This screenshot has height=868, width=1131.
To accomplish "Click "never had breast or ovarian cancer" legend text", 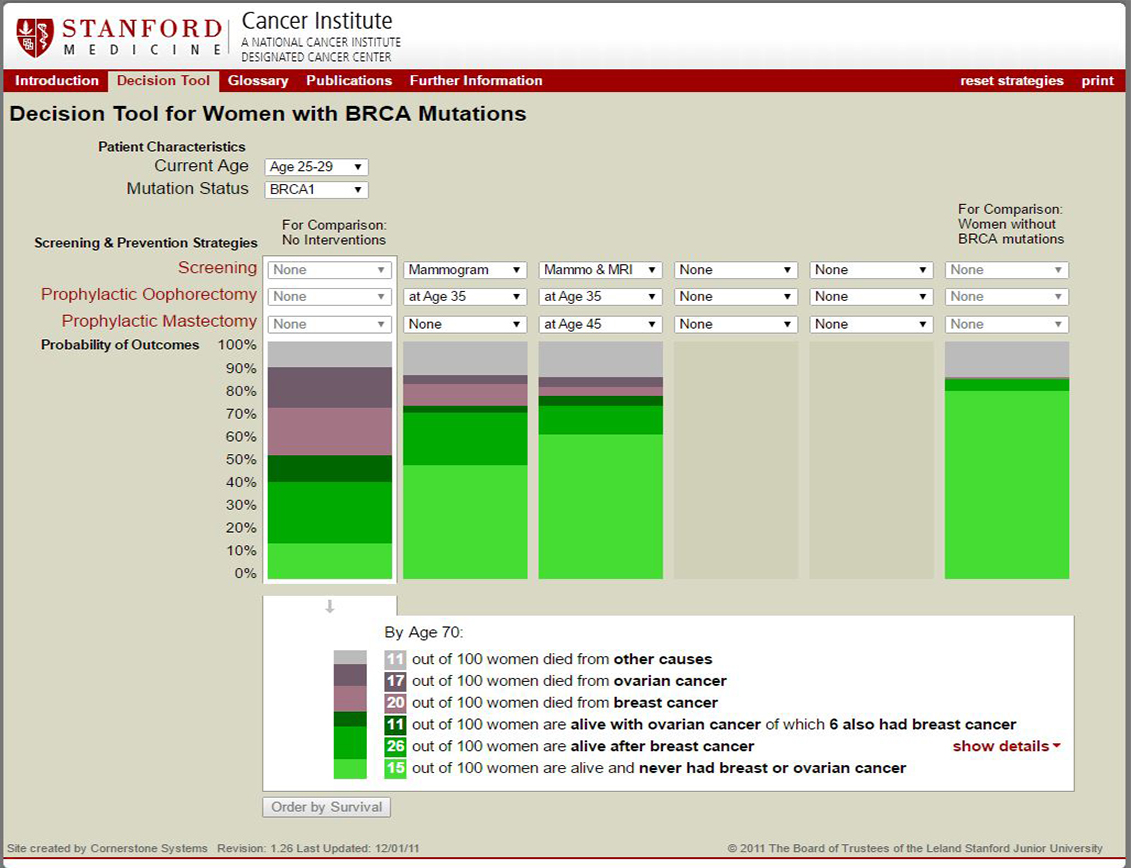I will coord(773,768).
